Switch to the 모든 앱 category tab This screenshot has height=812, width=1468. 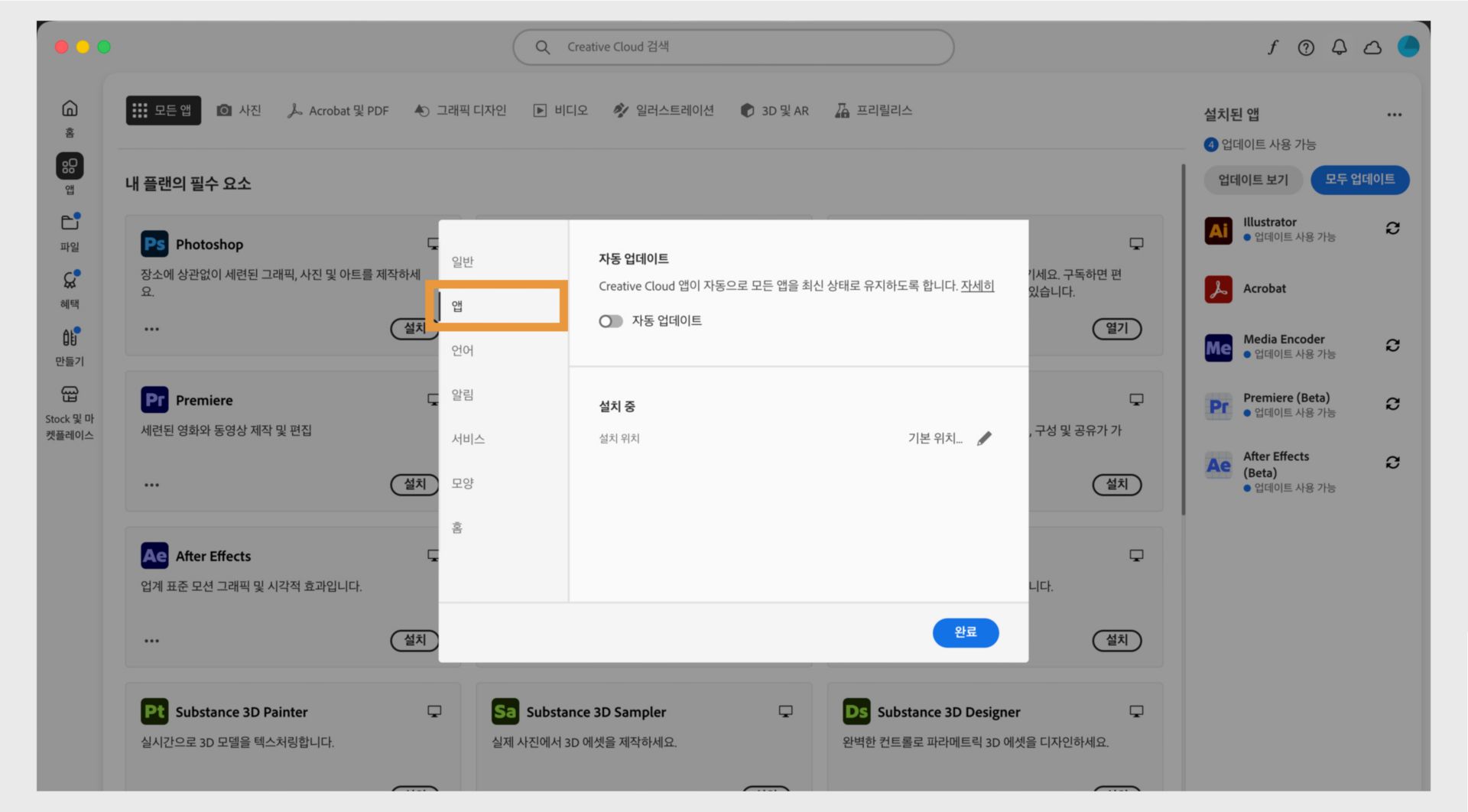click(163, 111)
